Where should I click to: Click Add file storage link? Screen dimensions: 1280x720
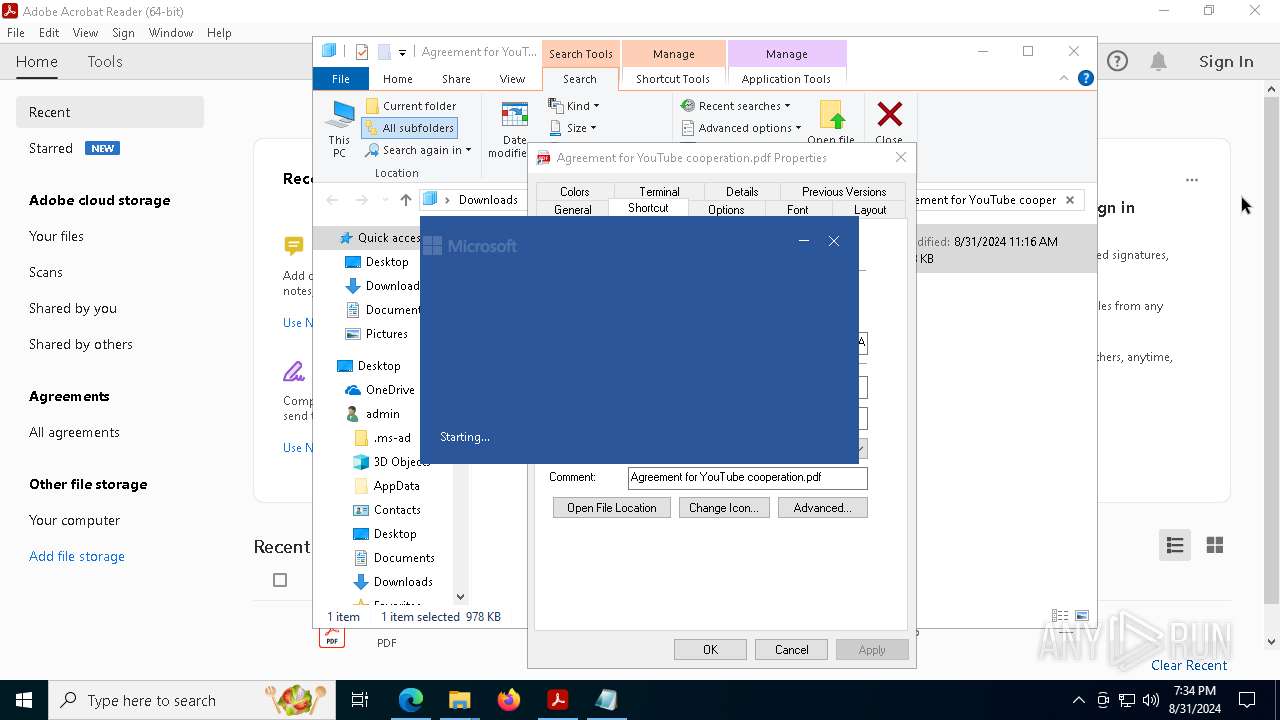(x=77, y=556)
